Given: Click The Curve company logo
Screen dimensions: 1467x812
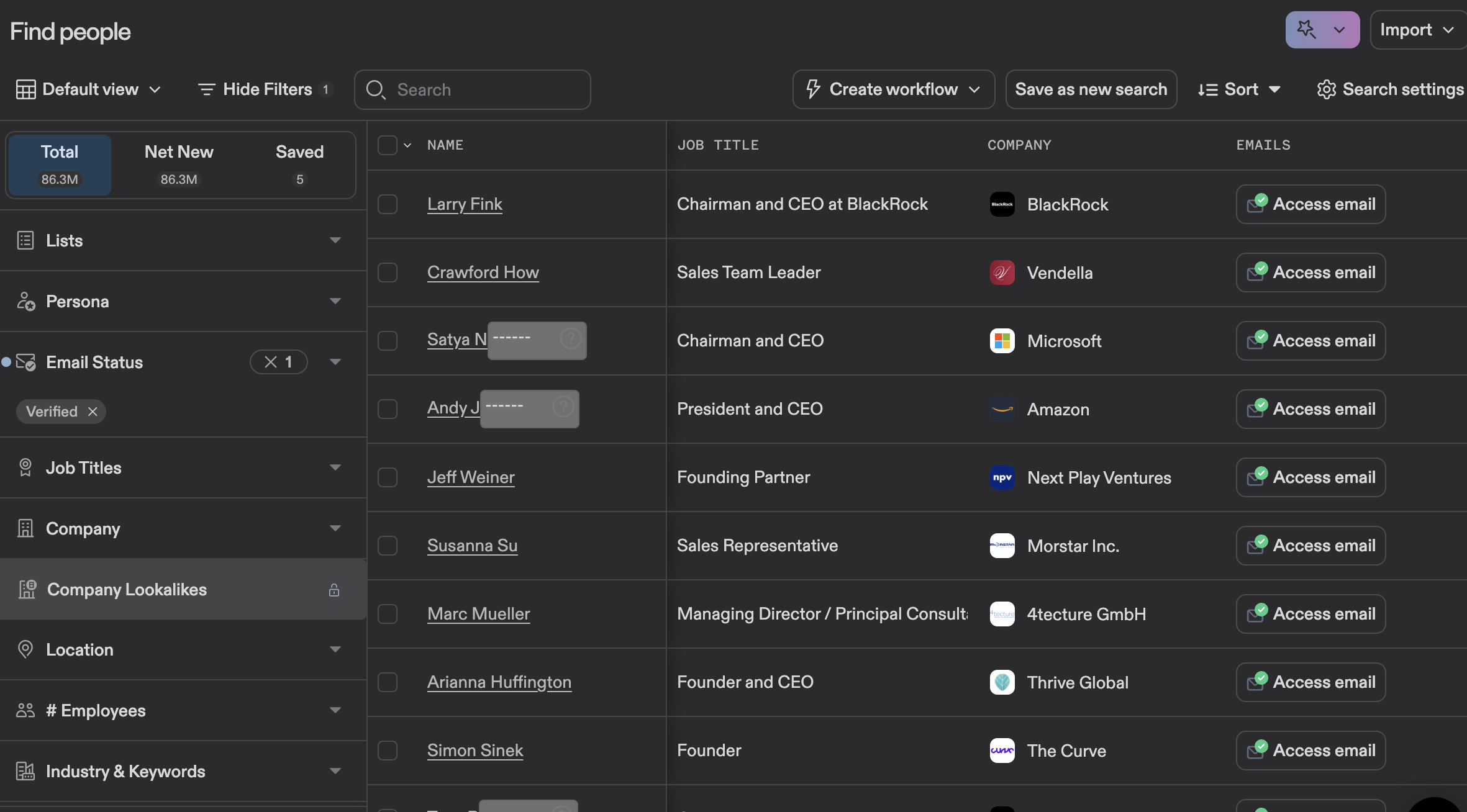Looking at the screenshot, I should click(1002, 751).
